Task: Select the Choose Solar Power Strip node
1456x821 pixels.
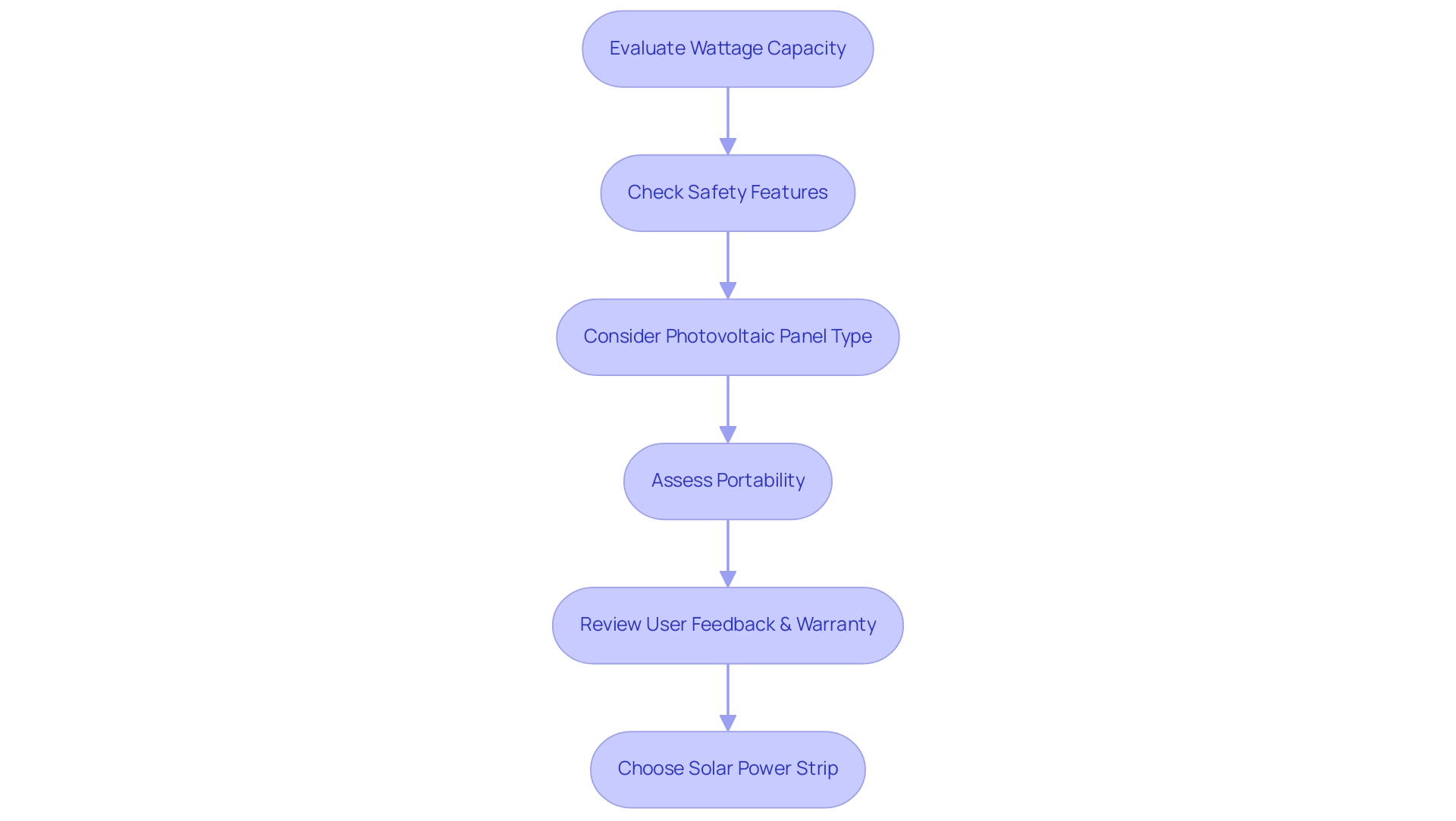Action: tap(727, 768)
